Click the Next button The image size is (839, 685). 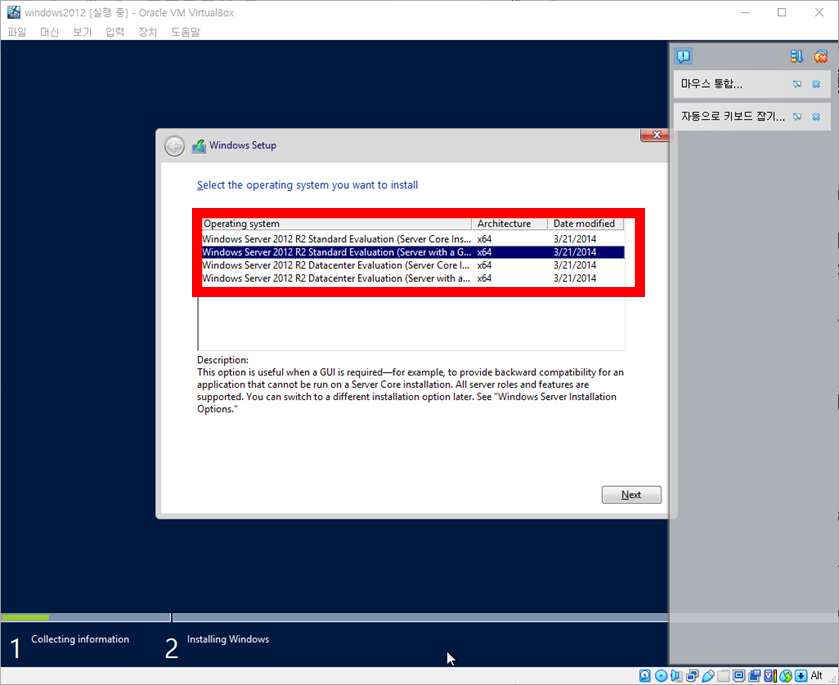pos(631,494)
